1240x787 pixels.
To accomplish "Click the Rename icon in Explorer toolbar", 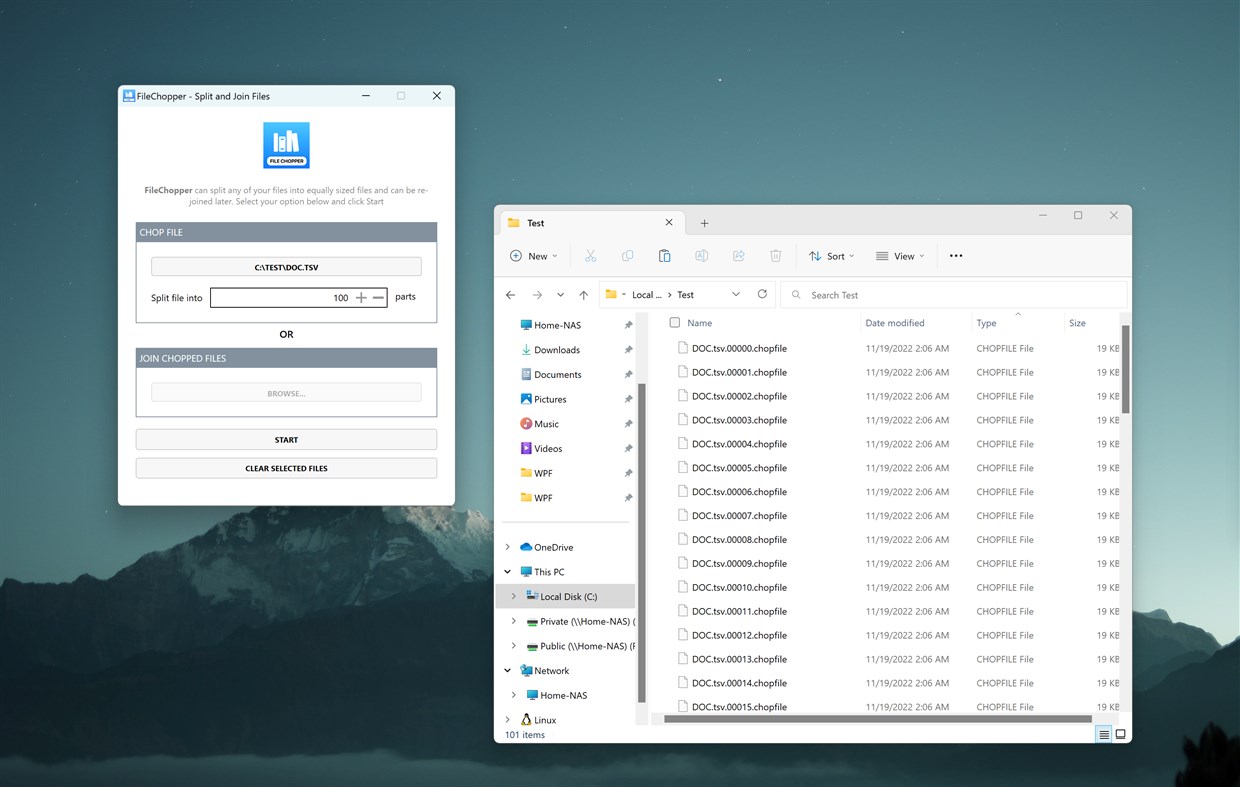I will [x=701, y=256].
